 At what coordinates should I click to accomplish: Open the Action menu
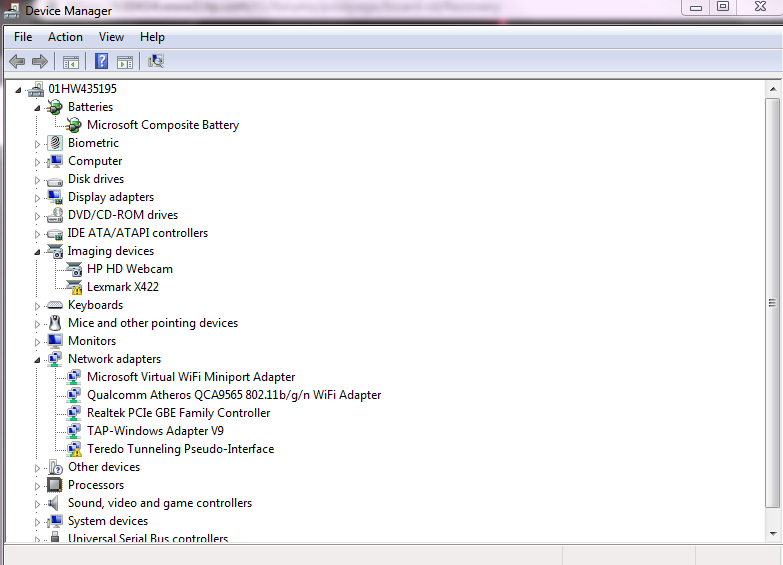point(65,37)
